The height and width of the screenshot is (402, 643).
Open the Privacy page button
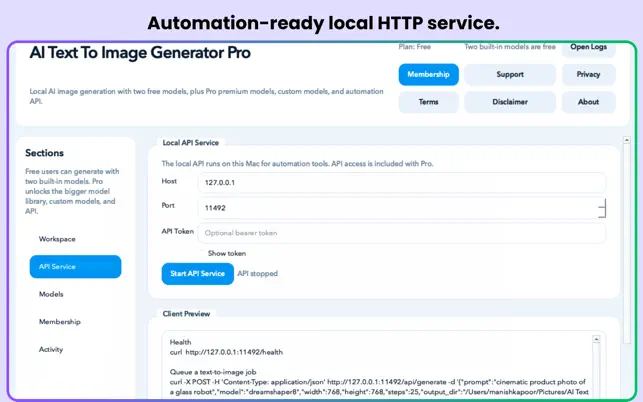[588, 75]
